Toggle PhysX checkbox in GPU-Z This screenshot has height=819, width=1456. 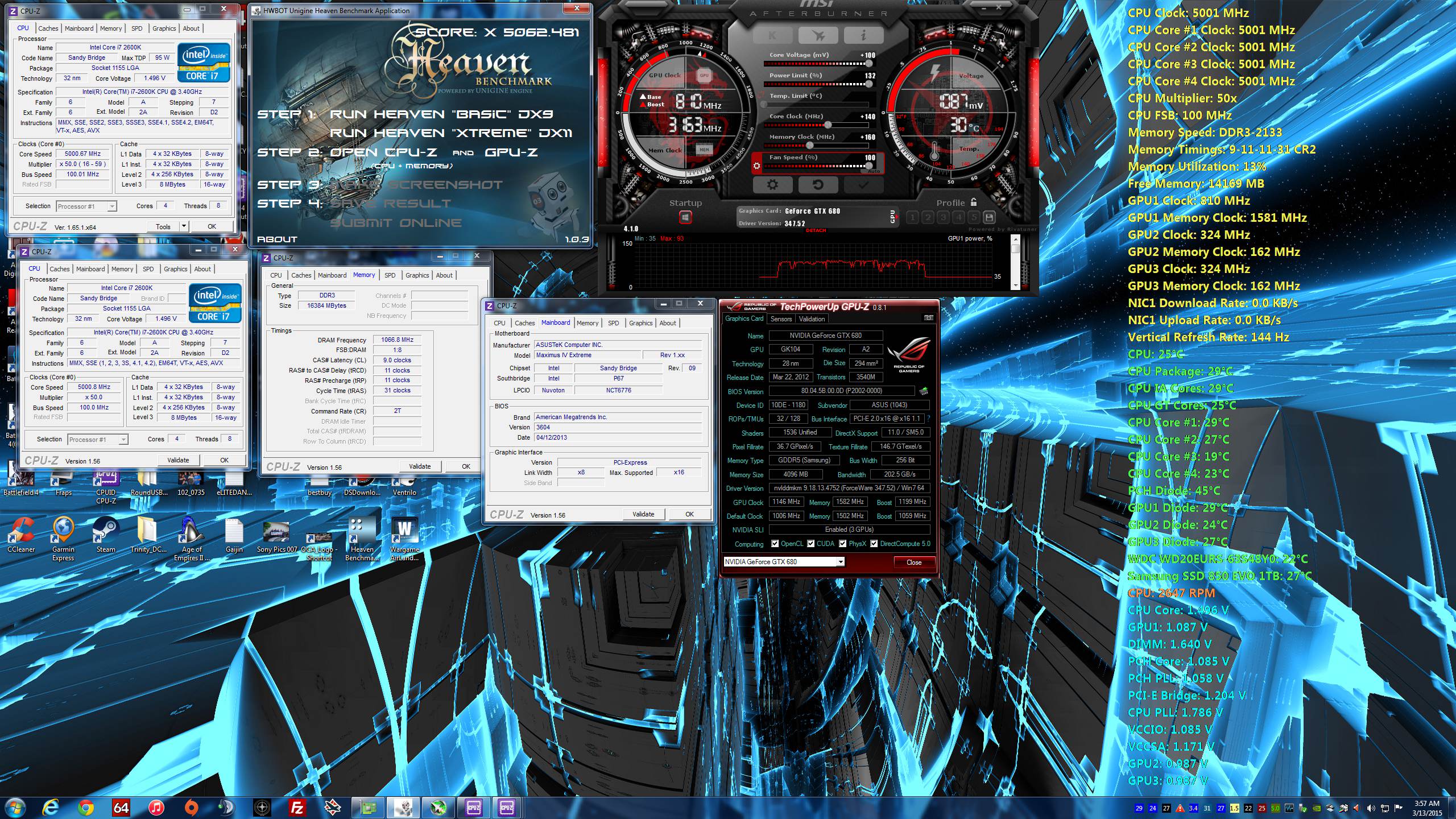pyautogui.click(x=842, y=544)
